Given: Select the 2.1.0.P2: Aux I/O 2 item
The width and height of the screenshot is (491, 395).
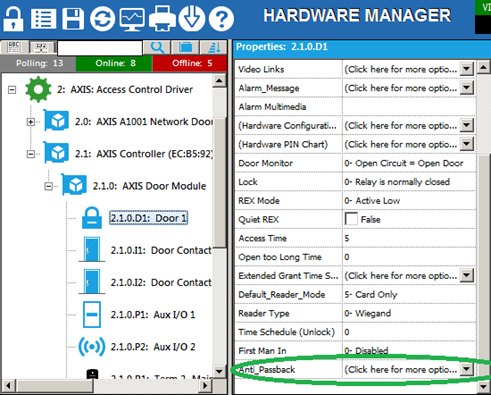Looking at the screenshot, I should [x=153, y=347].
